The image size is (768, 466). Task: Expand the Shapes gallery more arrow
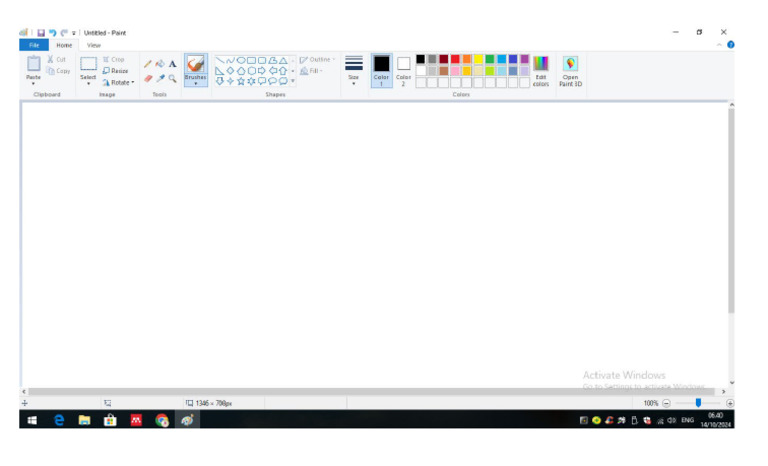tap(293, 81)
